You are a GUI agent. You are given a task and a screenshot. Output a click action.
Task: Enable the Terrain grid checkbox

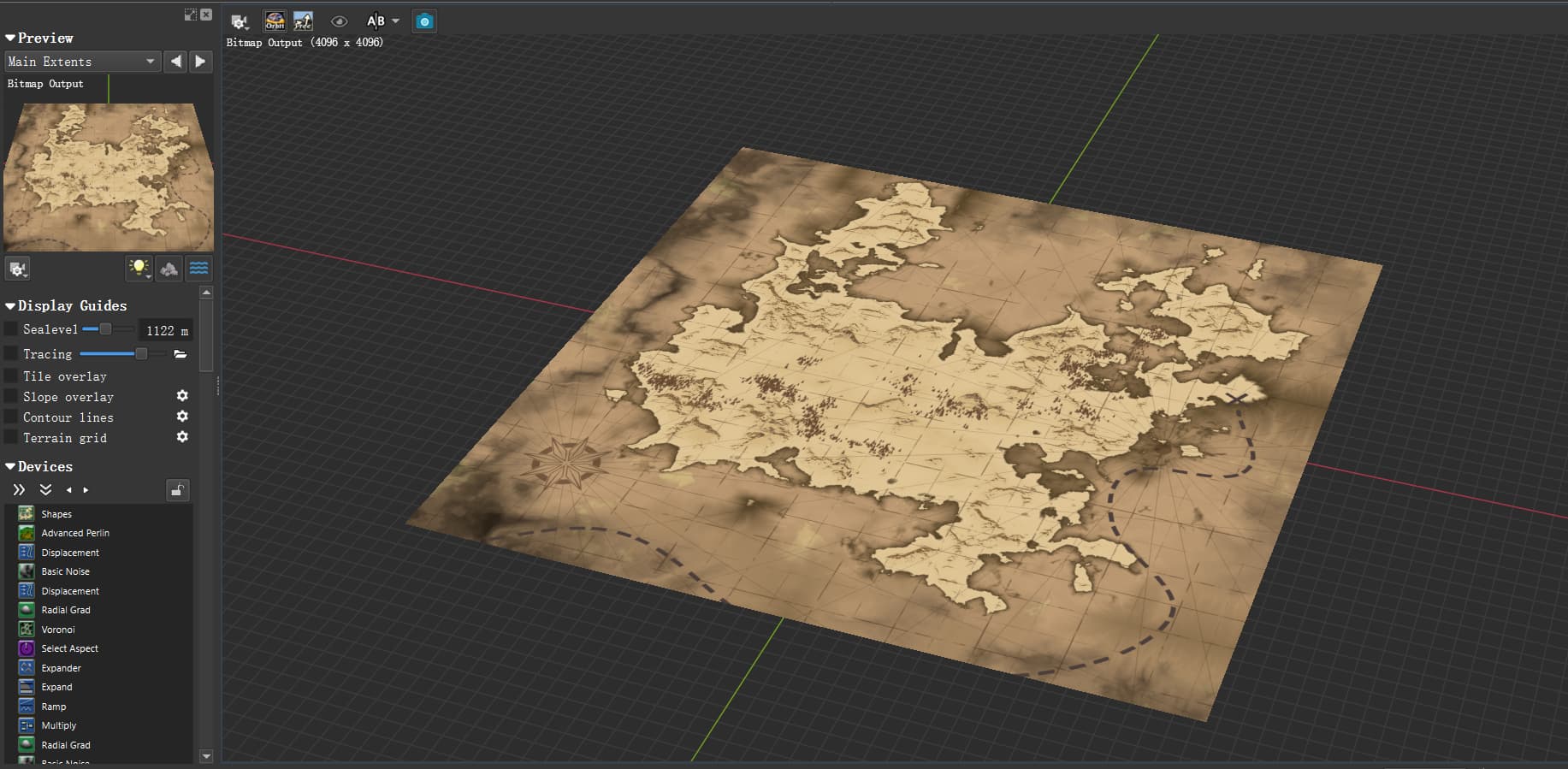click(11, 437)
